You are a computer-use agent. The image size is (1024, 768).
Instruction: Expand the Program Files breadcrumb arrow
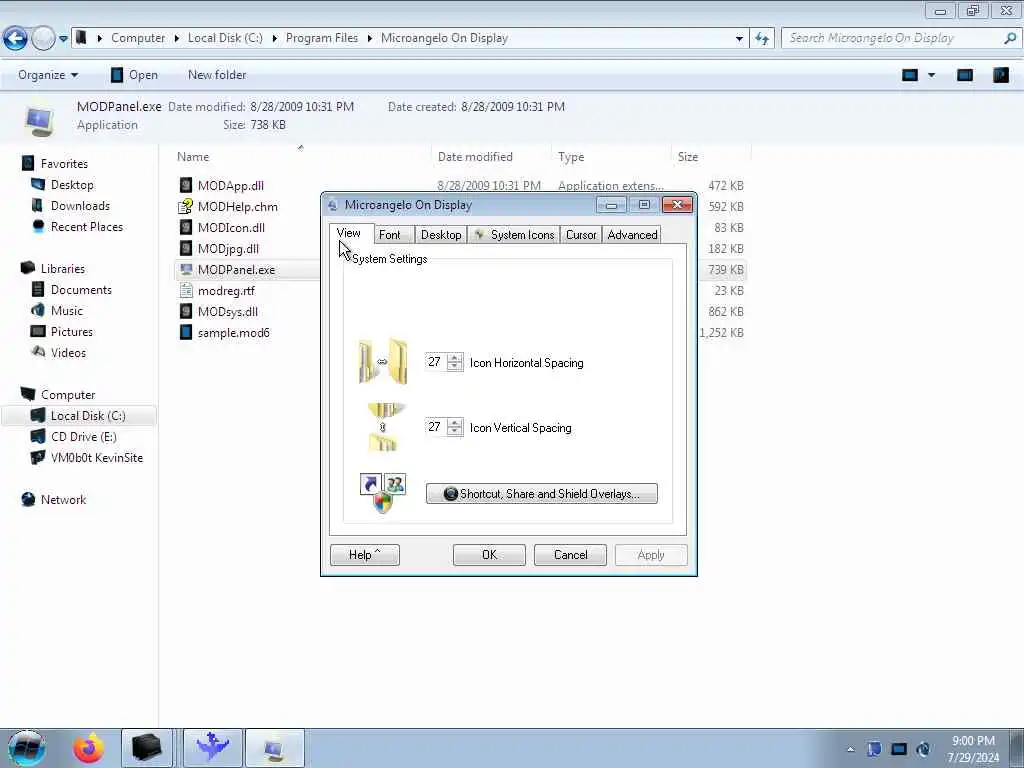[x=370, y=39]
